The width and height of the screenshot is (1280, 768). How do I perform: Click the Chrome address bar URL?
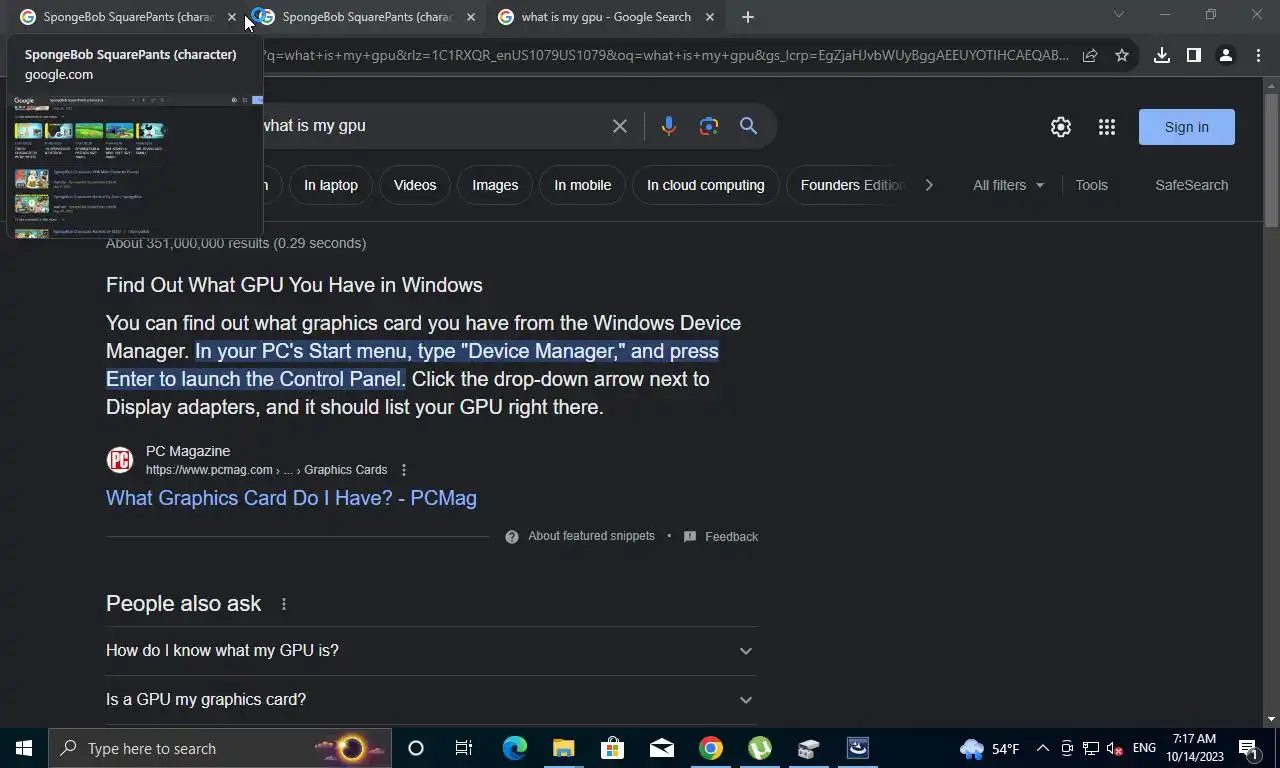coord(665,55)
